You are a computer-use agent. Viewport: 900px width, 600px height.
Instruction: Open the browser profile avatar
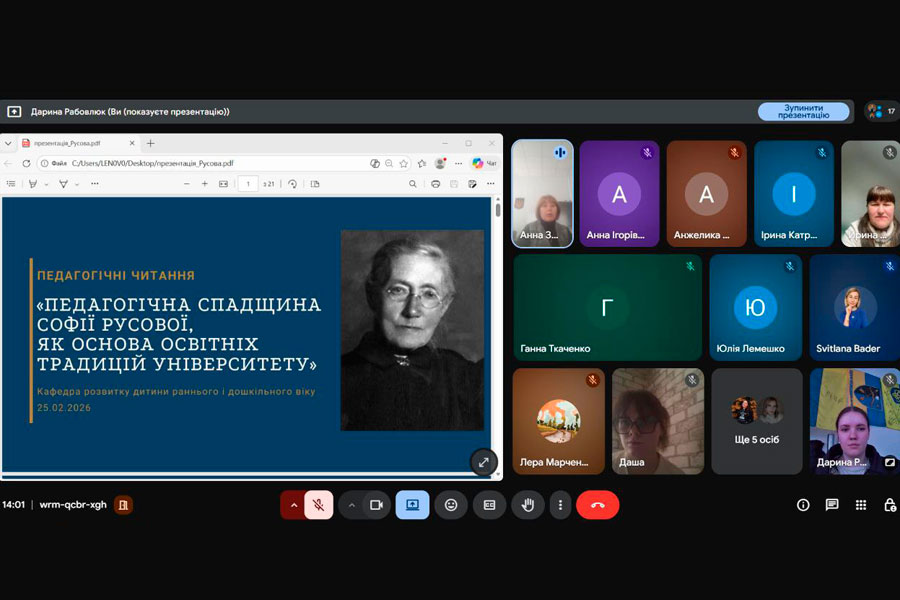tap(440, 164)
